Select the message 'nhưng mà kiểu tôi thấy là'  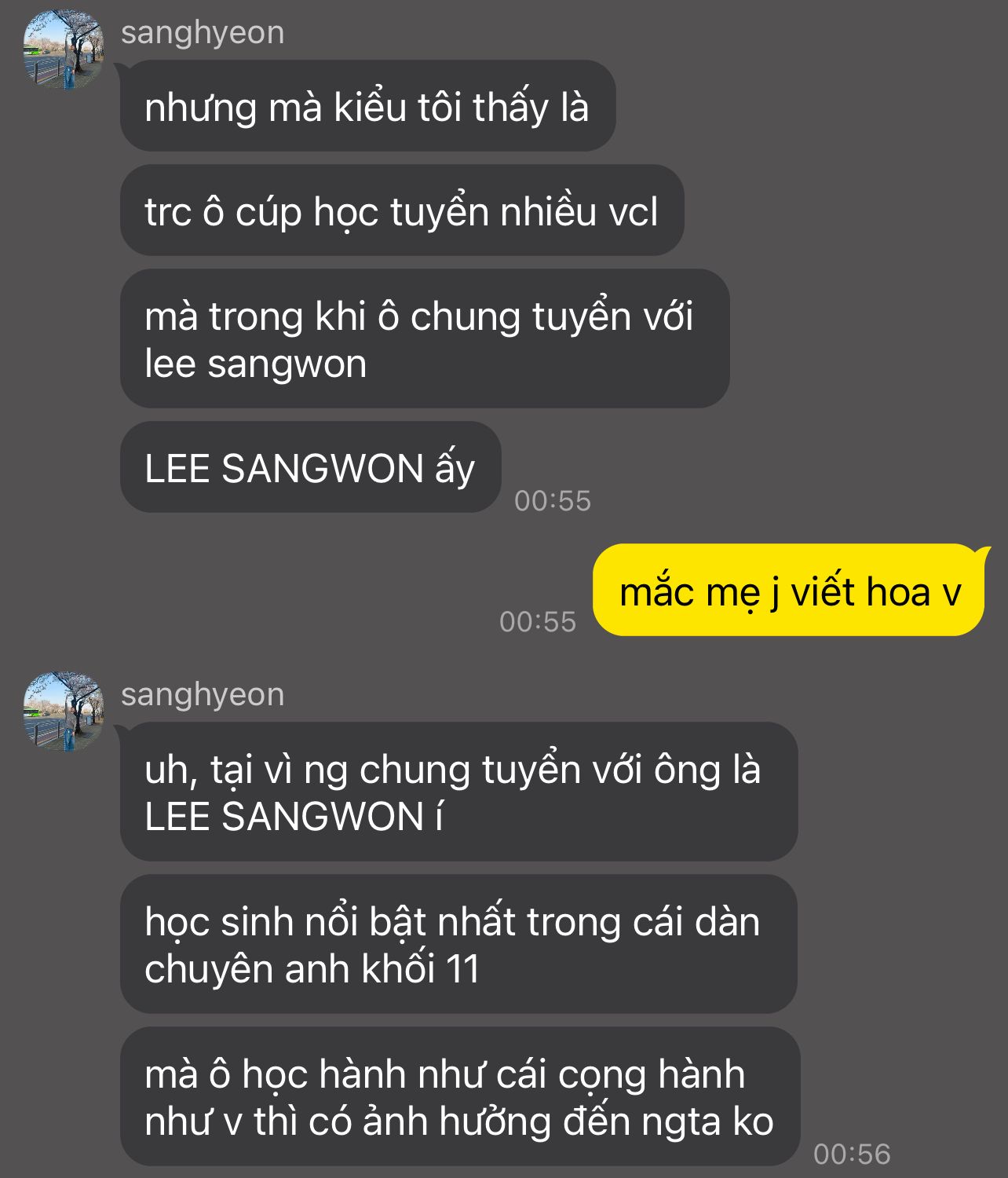click(367, 106)
